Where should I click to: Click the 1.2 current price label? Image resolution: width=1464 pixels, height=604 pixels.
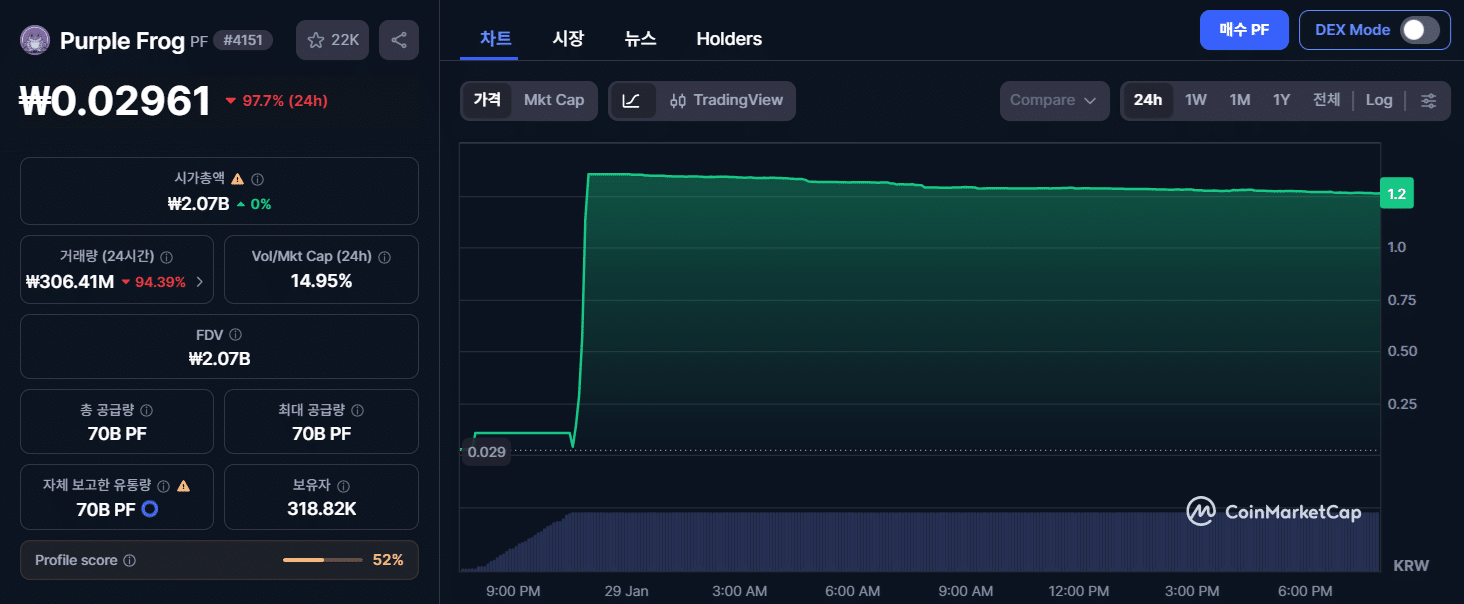[1397, 195]
